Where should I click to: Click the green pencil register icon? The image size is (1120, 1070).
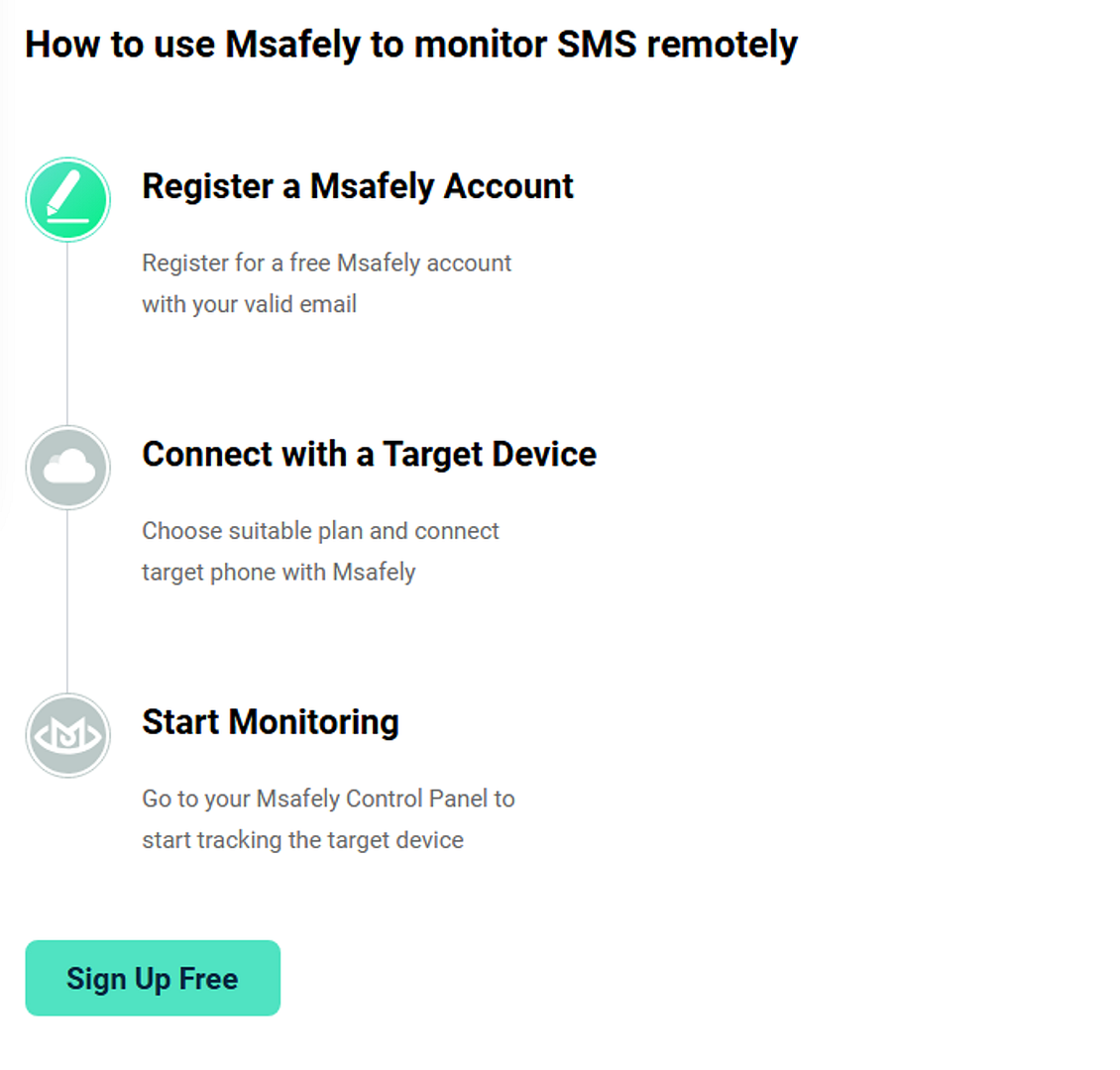67,199
